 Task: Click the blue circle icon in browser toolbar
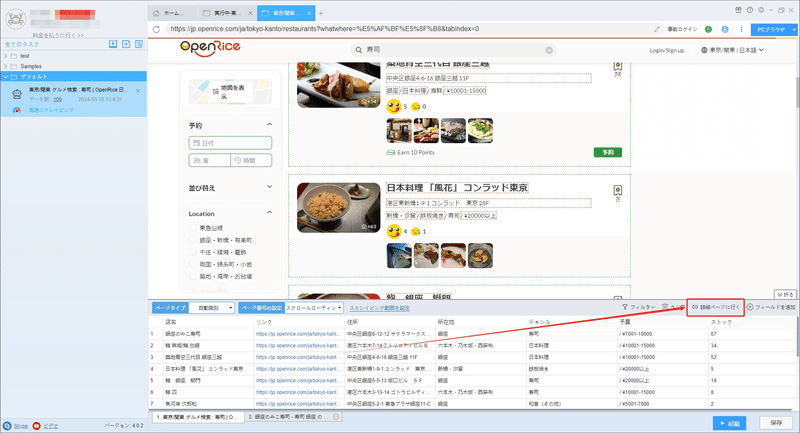725,29
